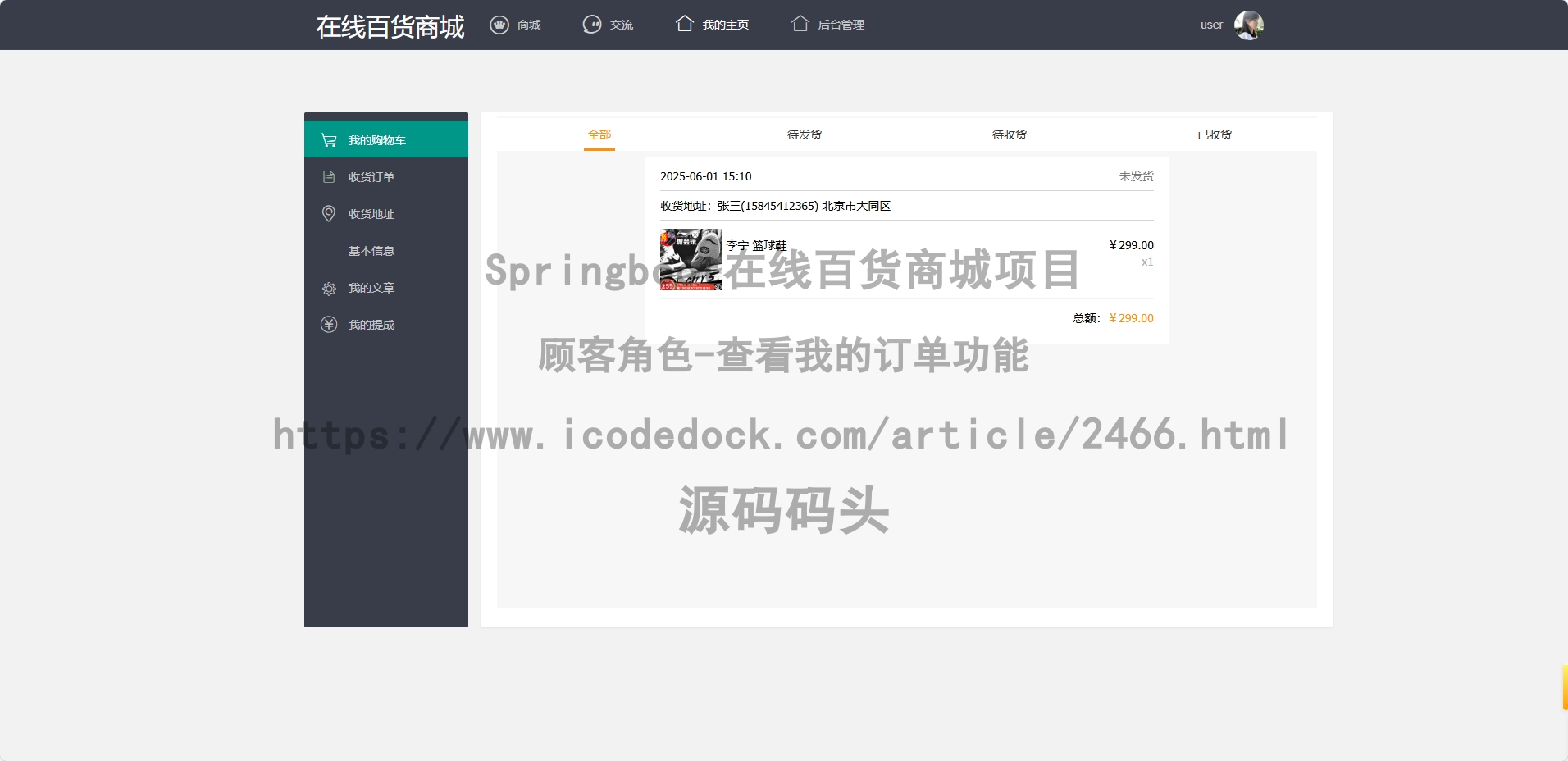Image resolution: width=1568 pixels, height=761 pixels.
Task: Click the 总额 label
Action: coord(1086,318)
